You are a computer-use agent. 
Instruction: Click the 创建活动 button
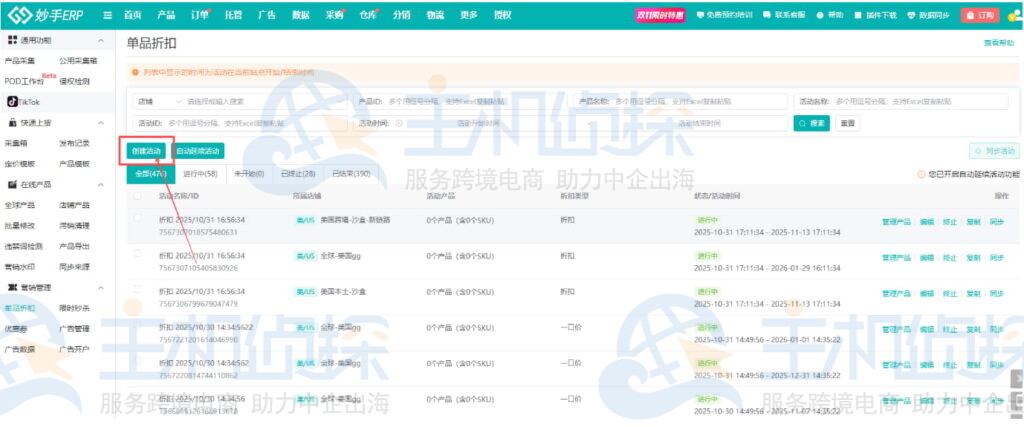pos(146,150)
